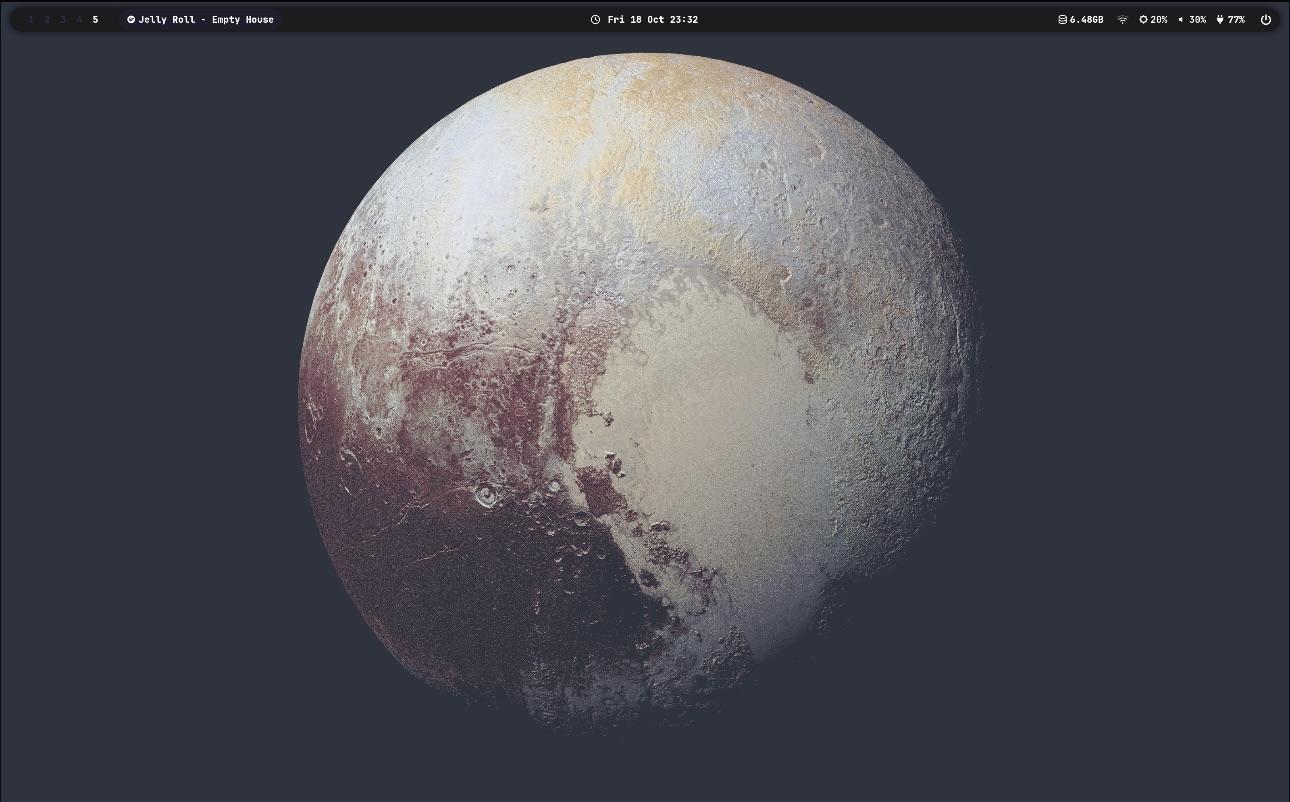1290x802 pixels.
Task: Switch to workspace 3
Action: pyautogui.click(x=63, y=19)
